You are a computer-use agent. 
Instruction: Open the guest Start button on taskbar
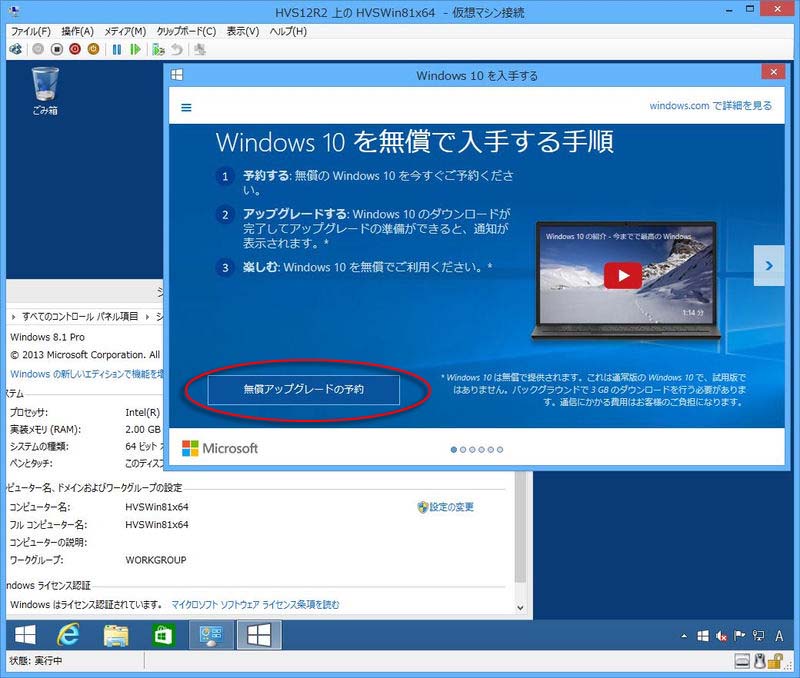[25, 635]
